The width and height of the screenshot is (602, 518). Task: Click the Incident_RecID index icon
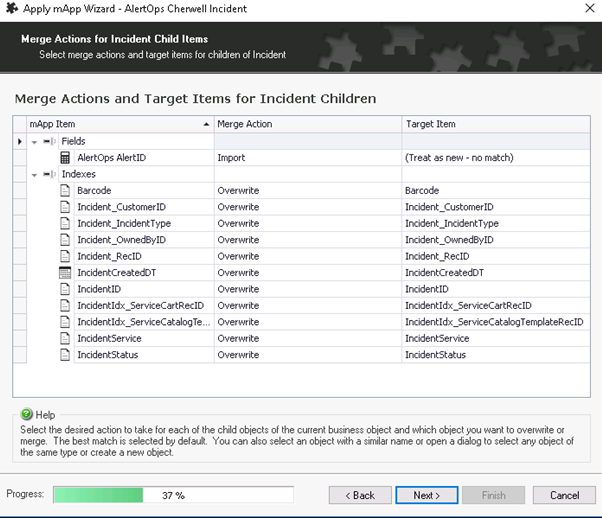(x=65, y=256)
